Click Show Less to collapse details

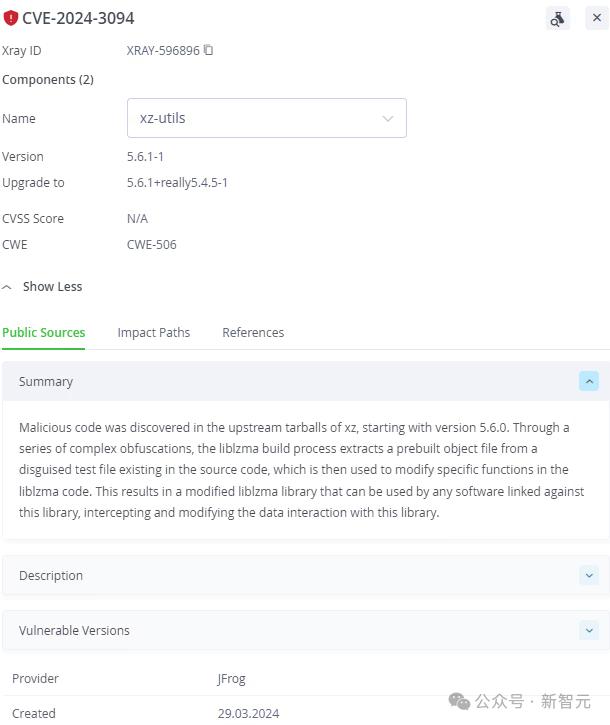[x=52, y=286]
